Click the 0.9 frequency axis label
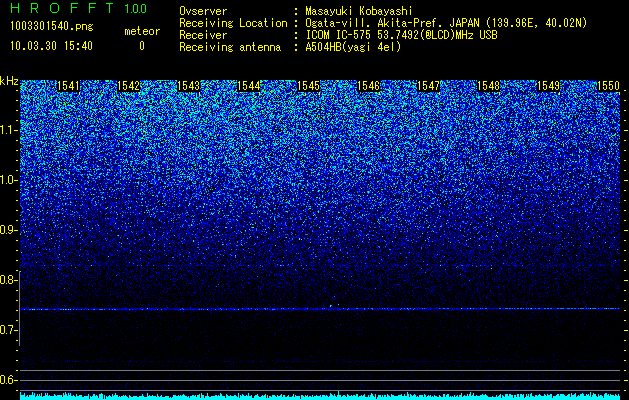 click(9, 230)
